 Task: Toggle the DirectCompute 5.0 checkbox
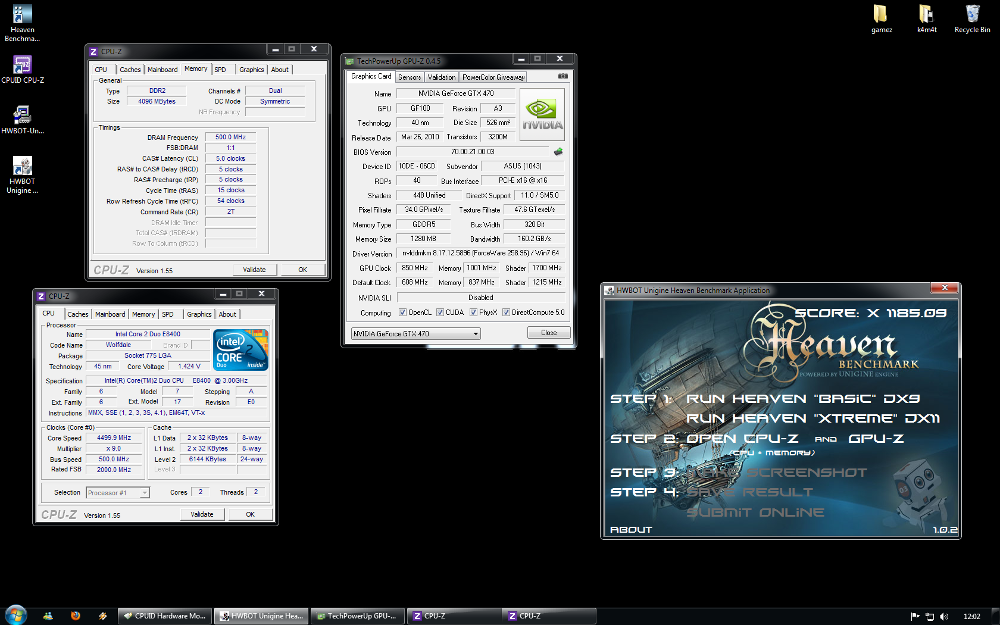(506, 312)
